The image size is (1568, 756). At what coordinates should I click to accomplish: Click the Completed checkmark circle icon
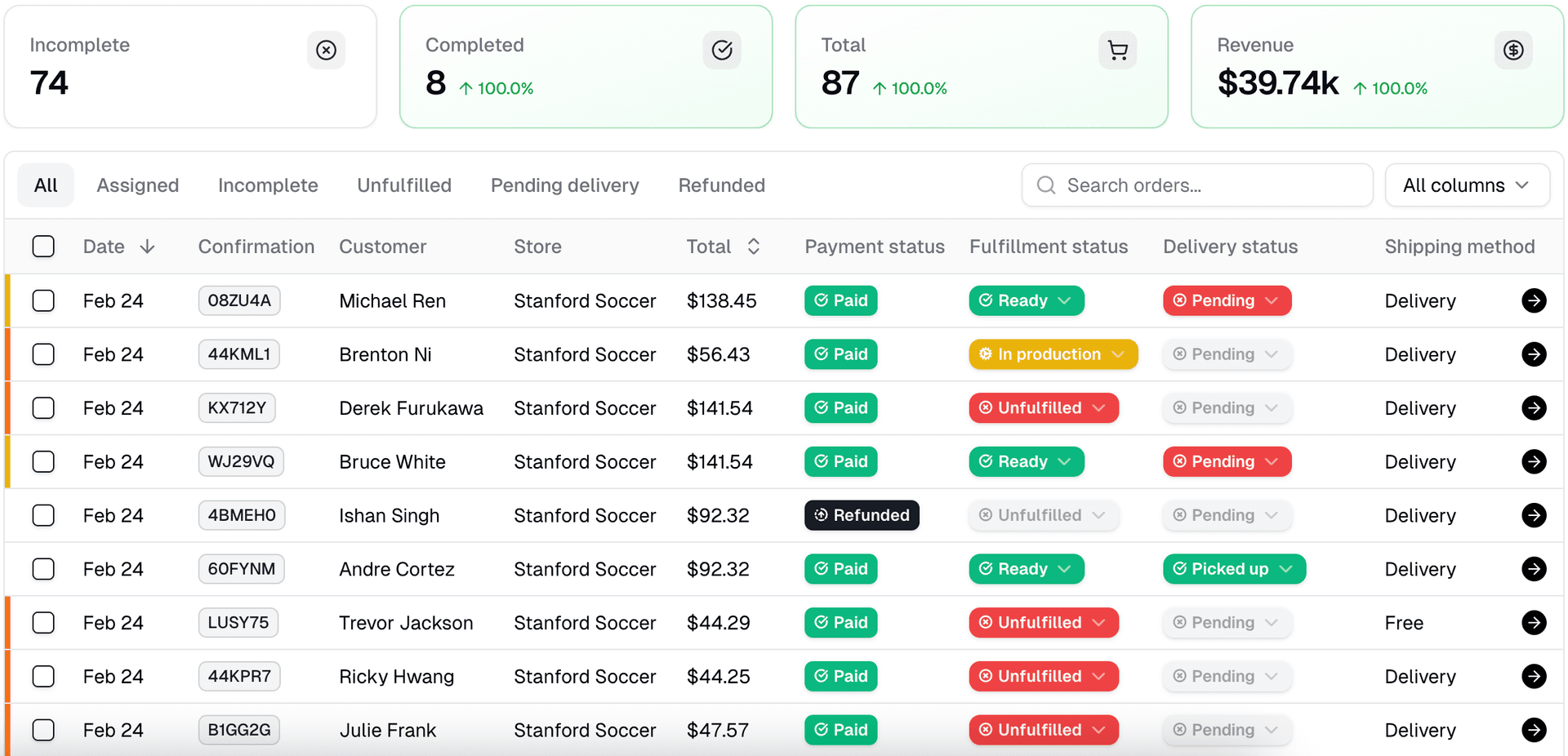click(x=722, y=50)
